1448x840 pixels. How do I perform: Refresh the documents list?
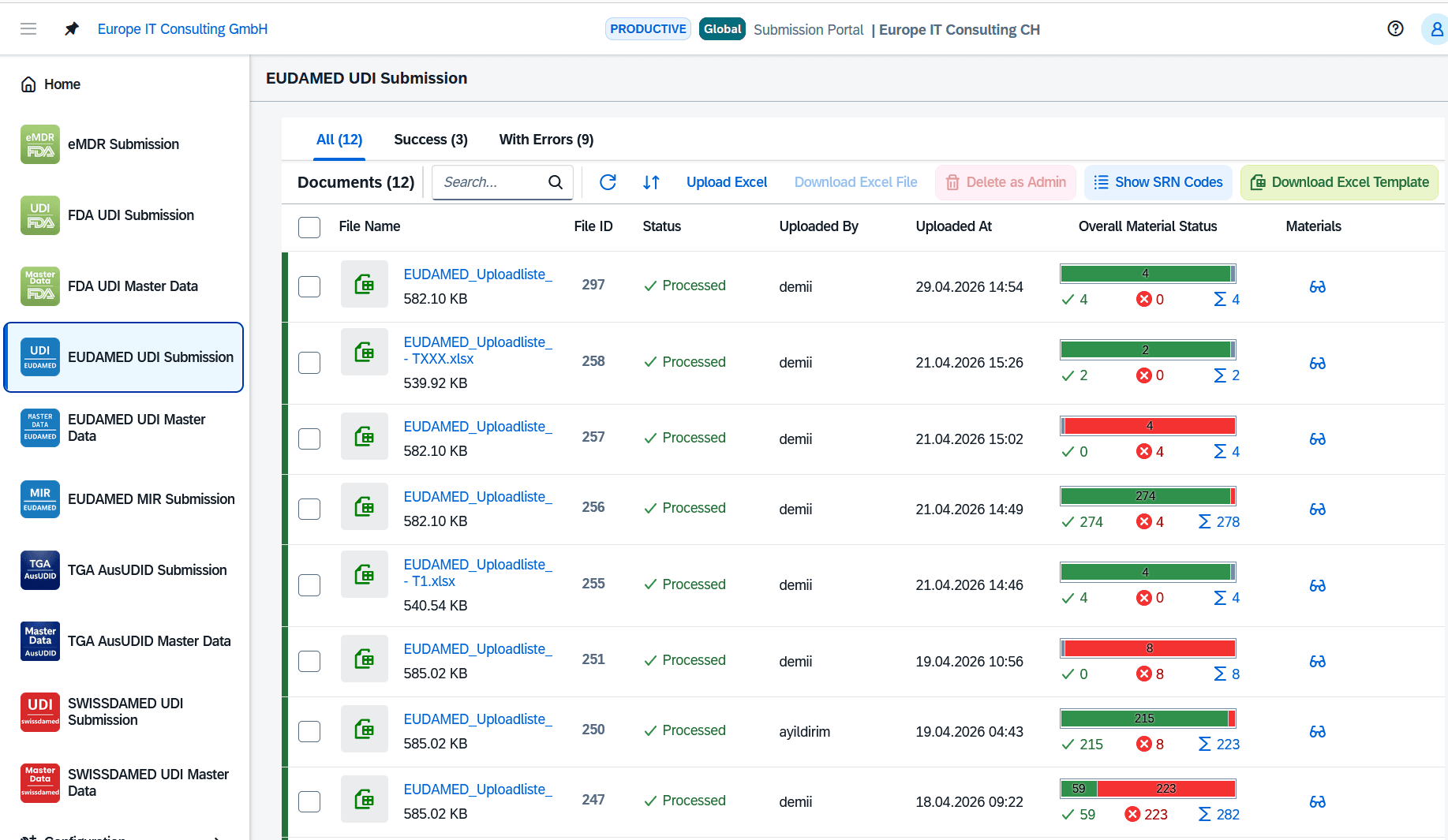(x=608, y=182)
